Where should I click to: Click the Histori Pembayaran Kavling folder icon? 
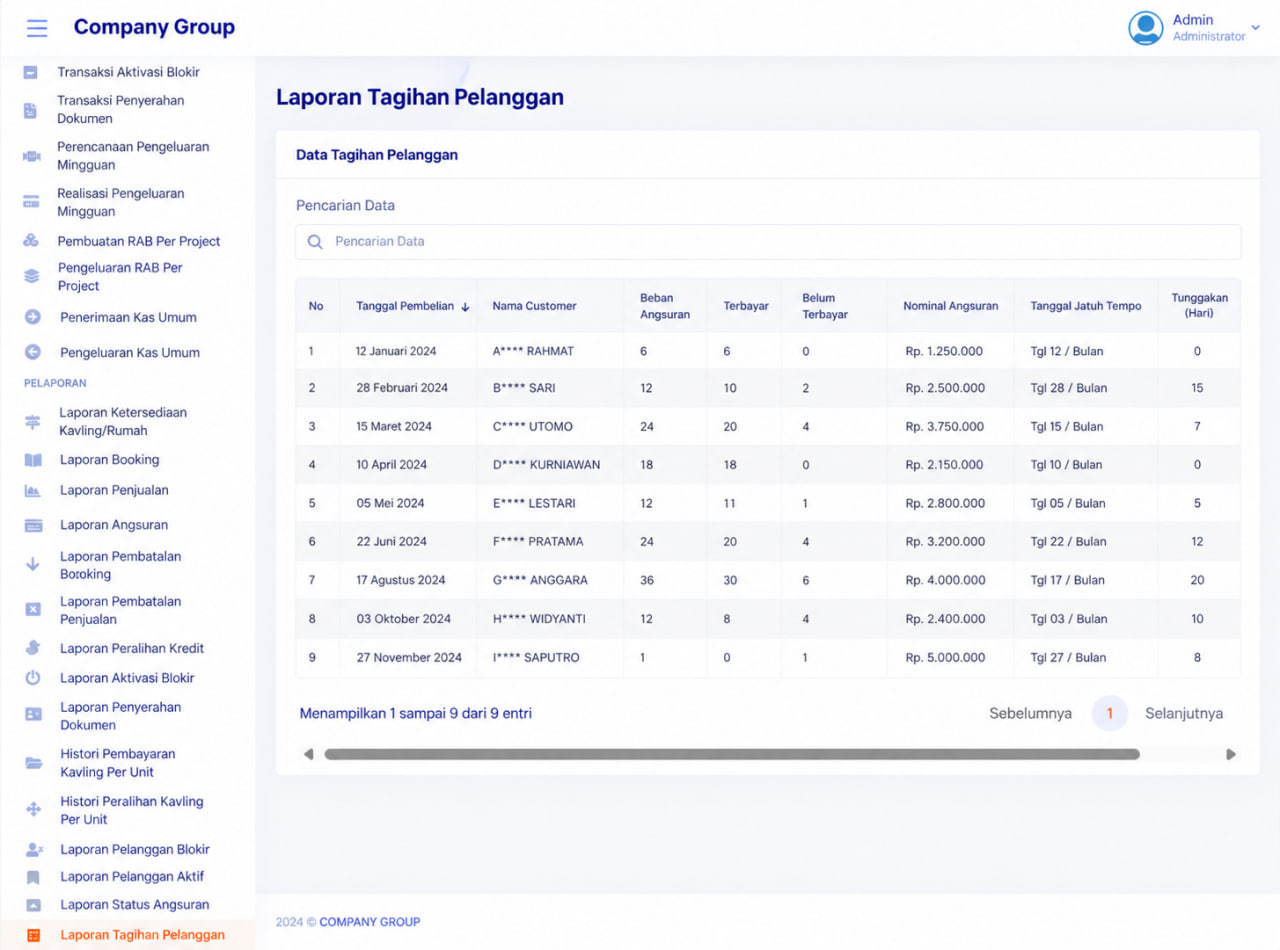tap(33, 763)
